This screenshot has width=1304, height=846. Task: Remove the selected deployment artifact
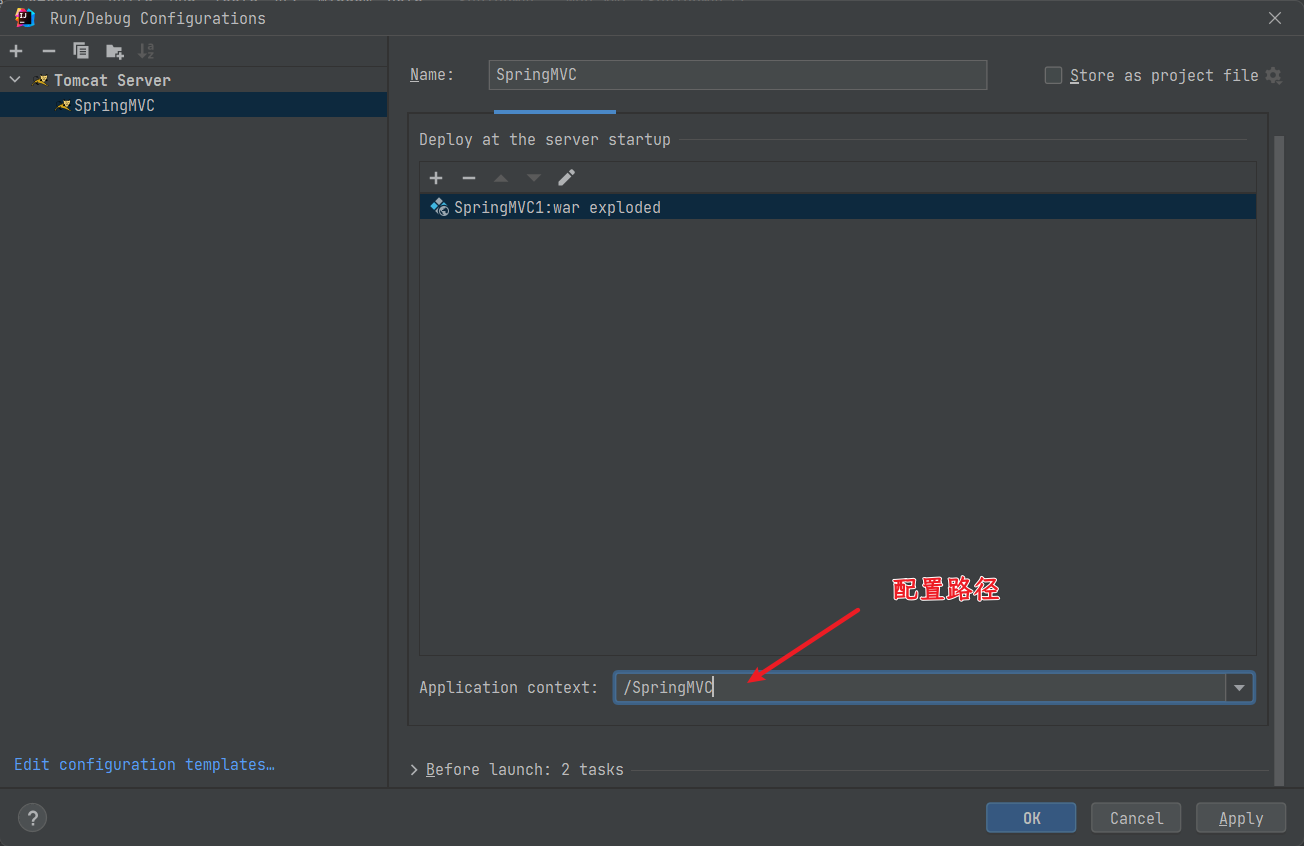tap(468, 178)
